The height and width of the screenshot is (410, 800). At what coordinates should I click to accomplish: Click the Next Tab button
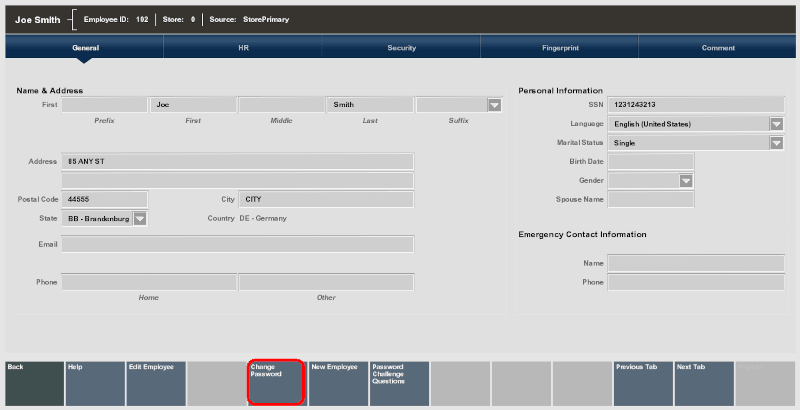[x=704, y=383]
